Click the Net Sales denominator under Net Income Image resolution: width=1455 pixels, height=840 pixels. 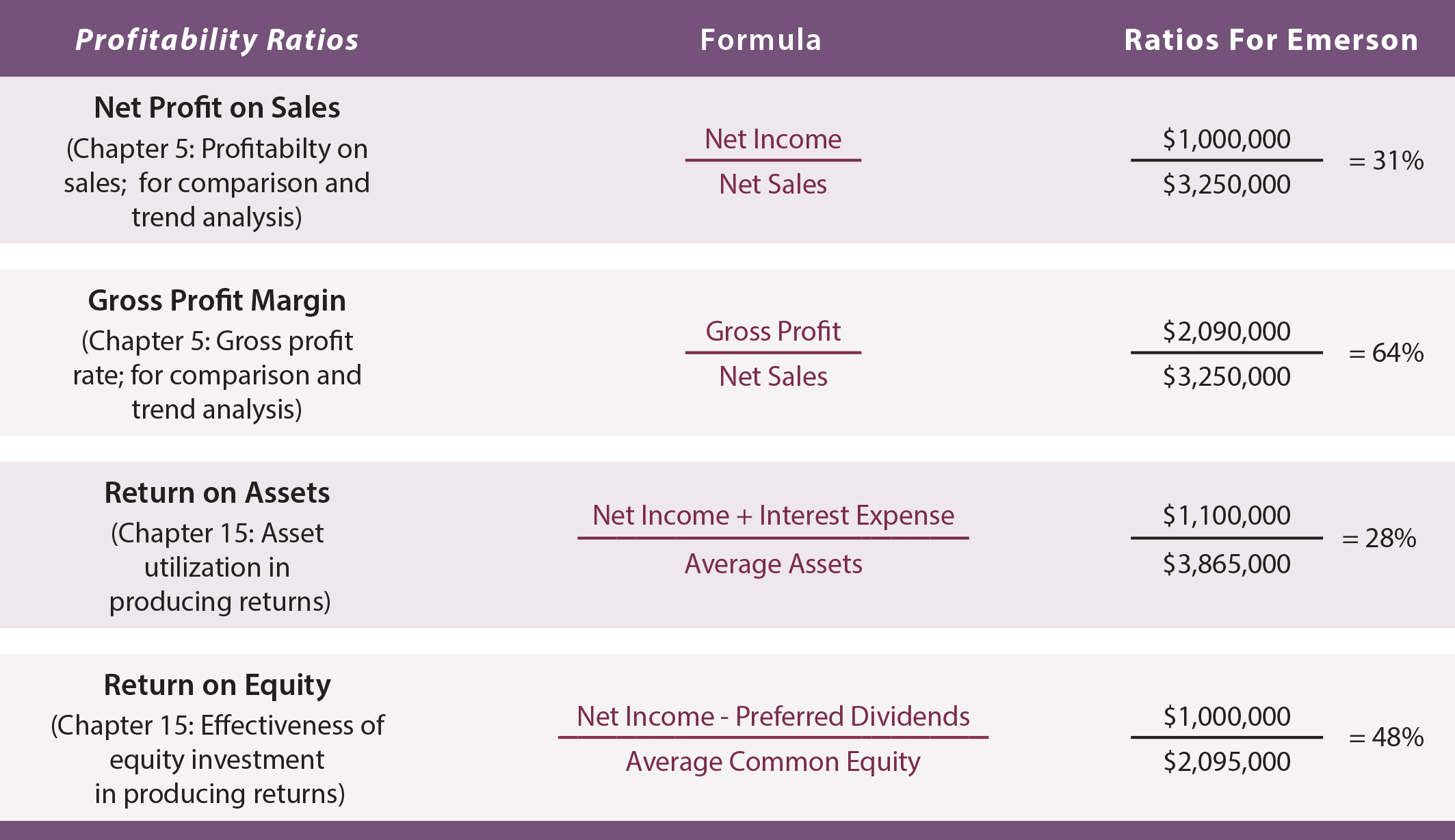(773, 184)
